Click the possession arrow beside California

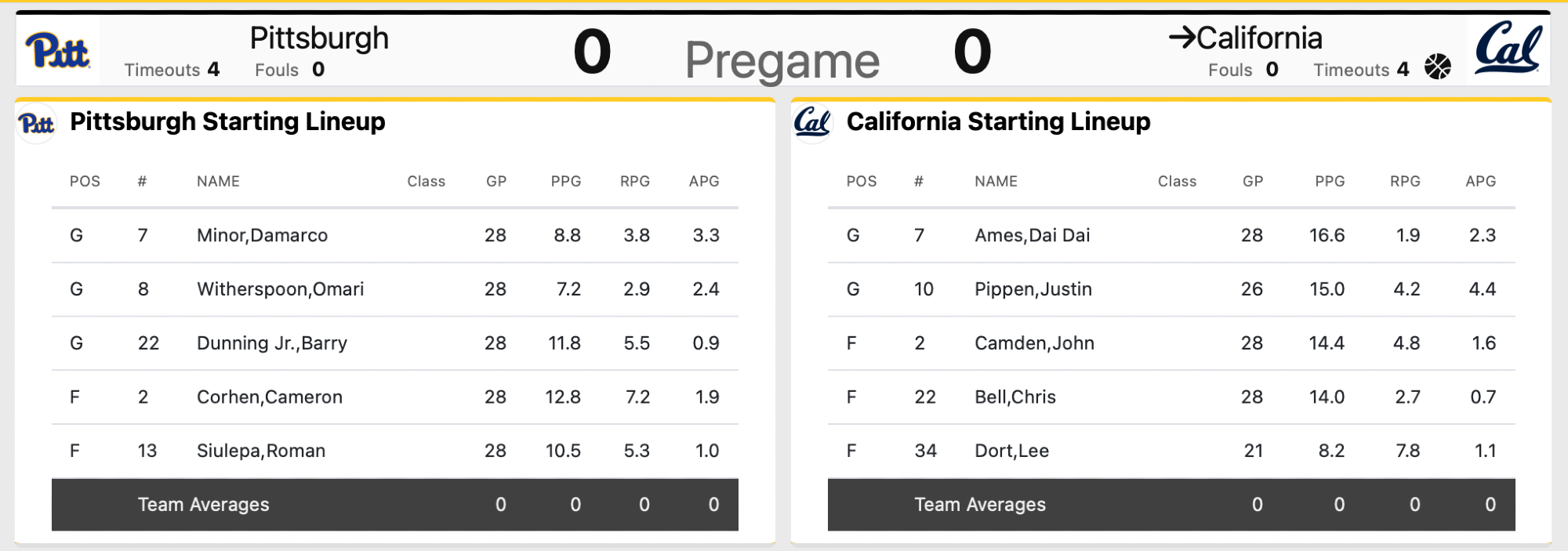click(x=1181, y=38)
